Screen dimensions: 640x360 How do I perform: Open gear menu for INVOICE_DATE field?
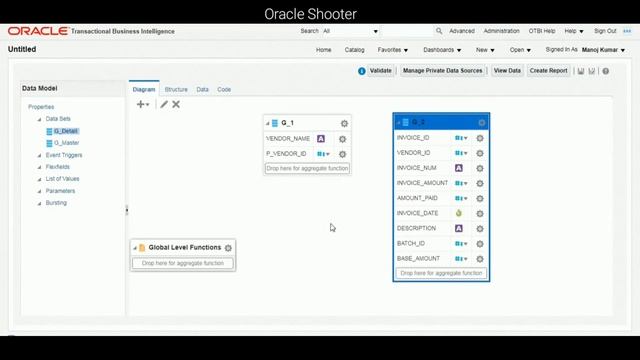click(480, 214)
